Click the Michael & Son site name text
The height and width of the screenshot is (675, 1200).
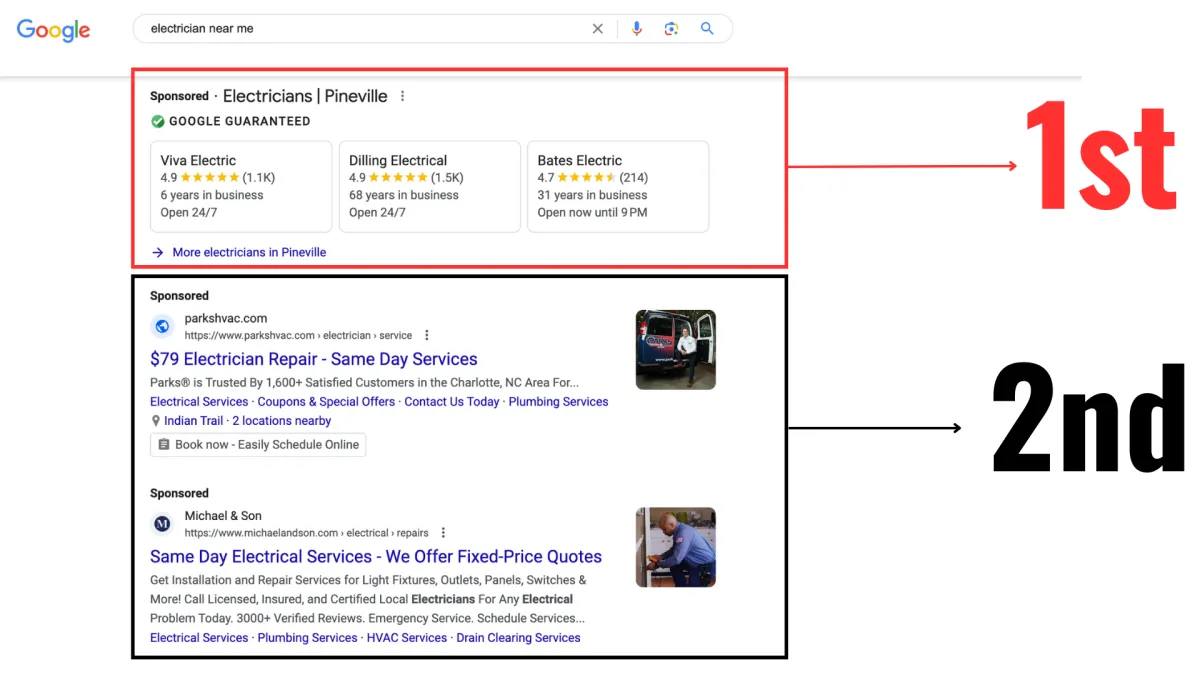pyautogui.click(x=223, y=516)
